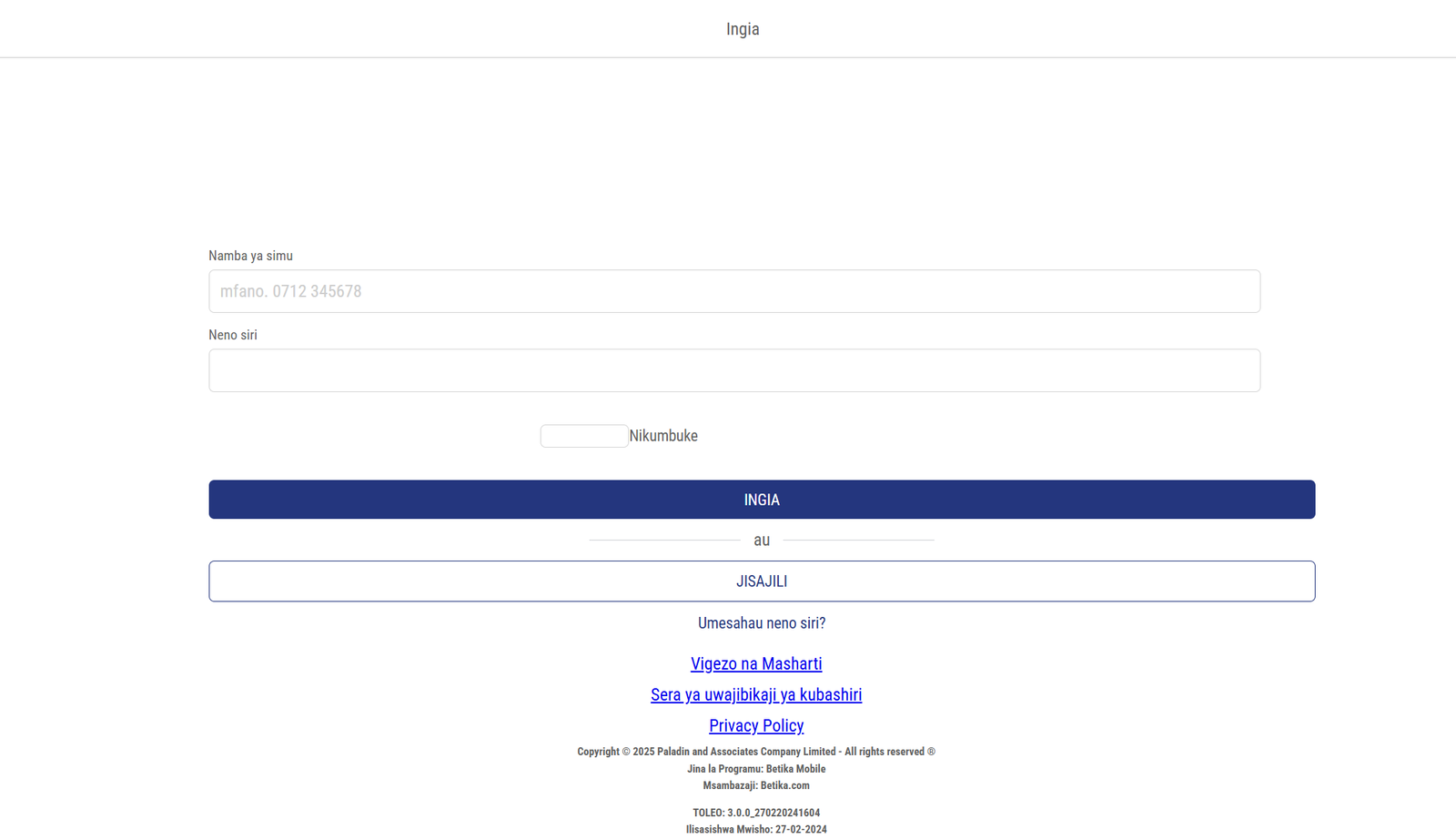Viewport: 1456px width, 839px height.
Task: Open the Vigezo na Masharti link
Action: (x=756, y=664)
